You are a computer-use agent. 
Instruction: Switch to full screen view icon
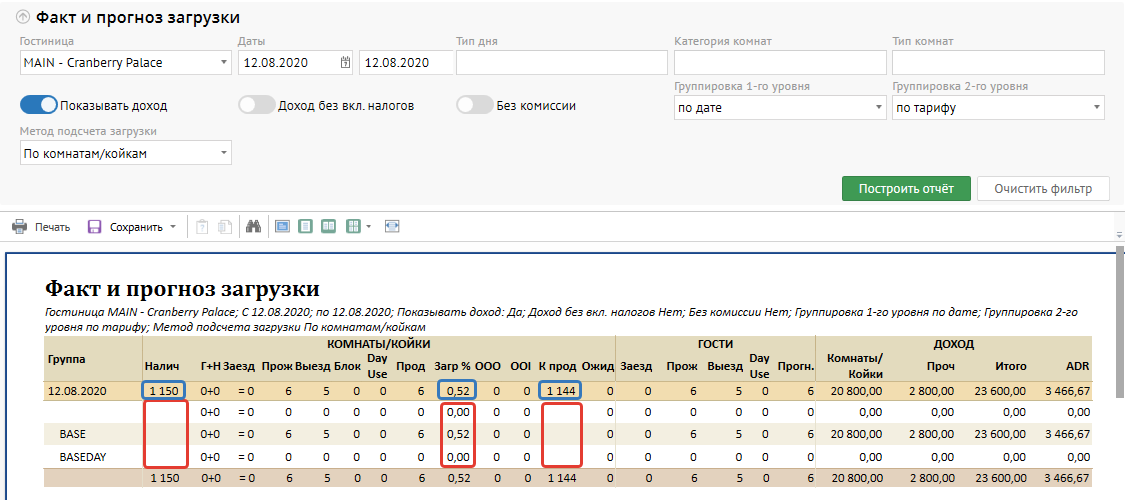(x=282, y=227)
